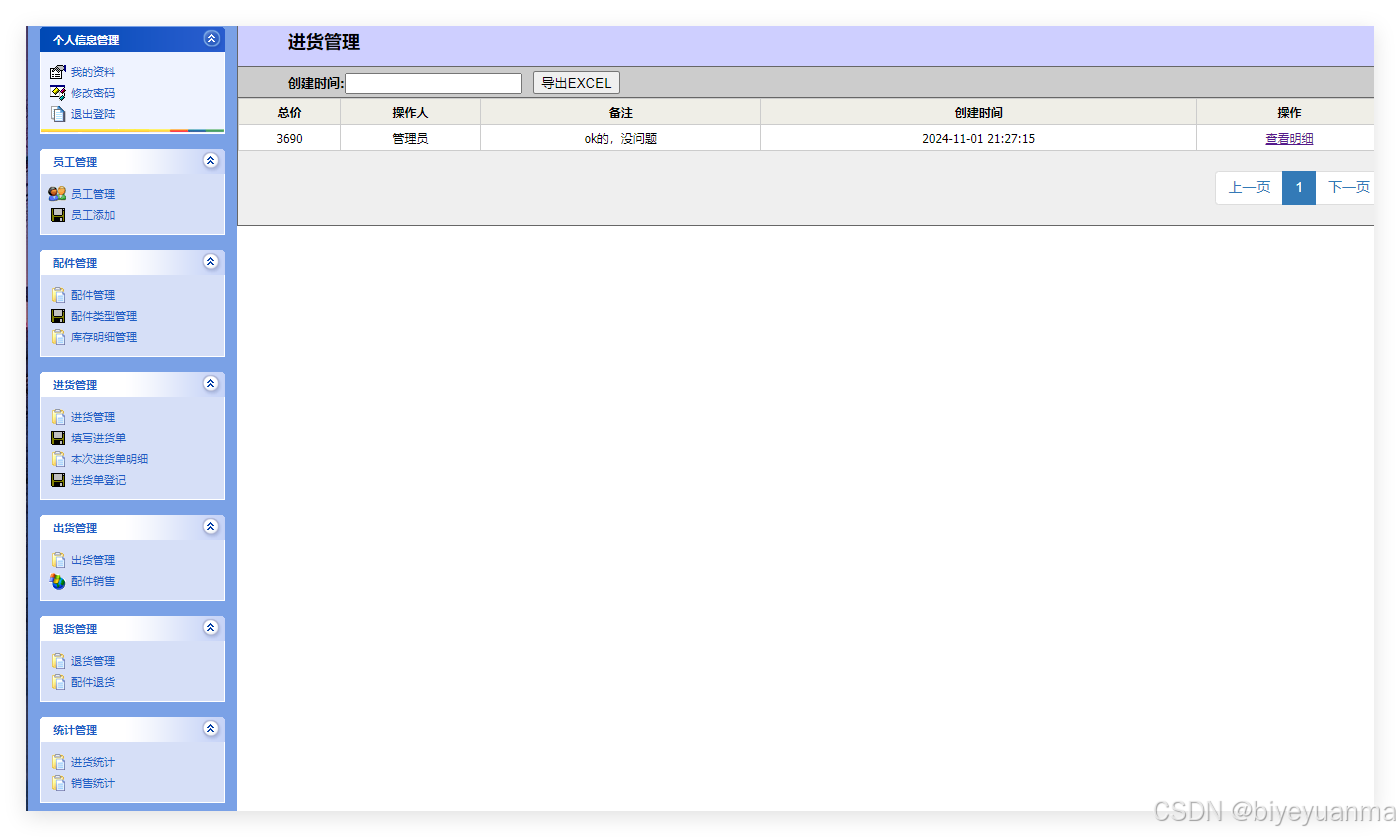Toggle the 退货管理 section chevron
Image resolution: width=1400 pixels, height=837 pixels.
pyautogui.click(x=211, y=628)
